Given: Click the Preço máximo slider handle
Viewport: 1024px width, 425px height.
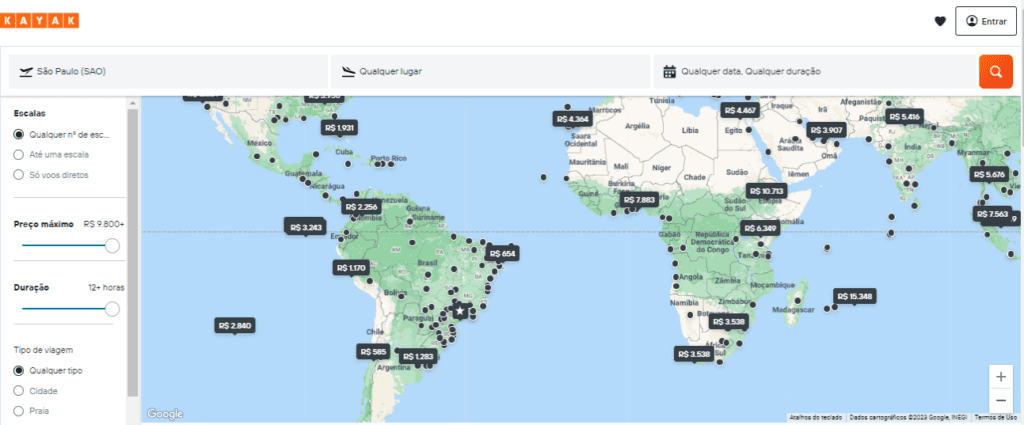Looking at the screenshot, I should click(x=112, y=245).
